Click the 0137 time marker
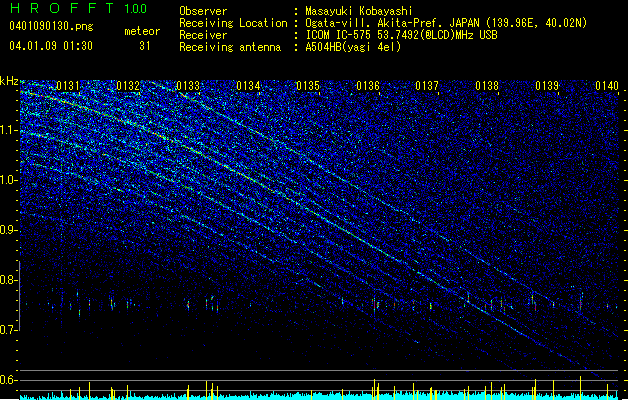629x400 pixels. [427, 86]
